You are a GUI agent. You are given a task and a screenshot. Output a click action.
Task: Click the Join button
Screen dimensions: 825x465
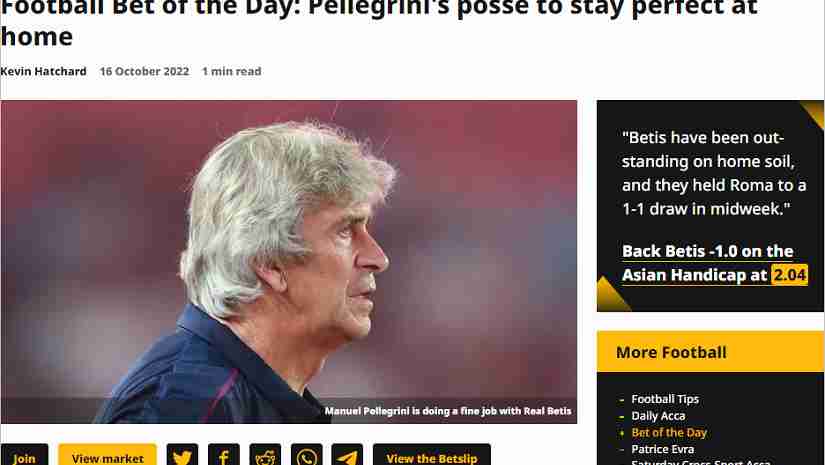[24, 456]
